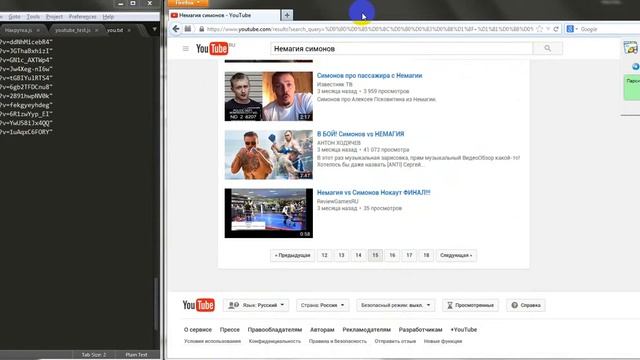Click thumbnail of Симонов про пассажира video
This screenshot has width=640, height=360.
[269, 96]
